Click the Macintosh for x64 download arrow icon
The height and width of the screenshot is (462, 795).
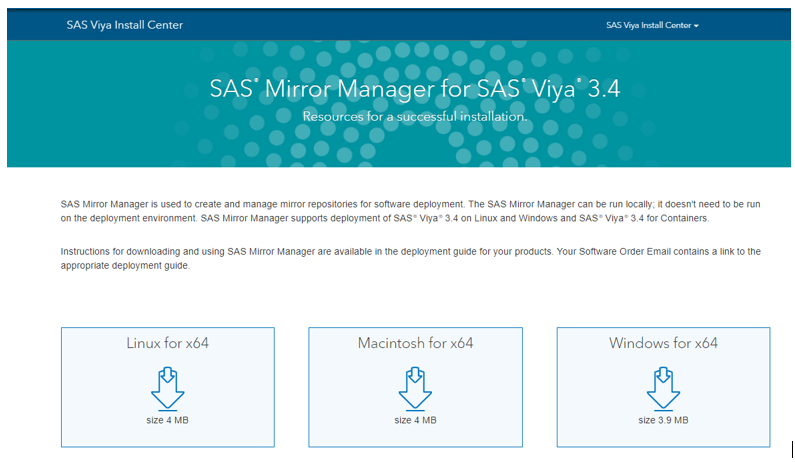coord(415,388)
